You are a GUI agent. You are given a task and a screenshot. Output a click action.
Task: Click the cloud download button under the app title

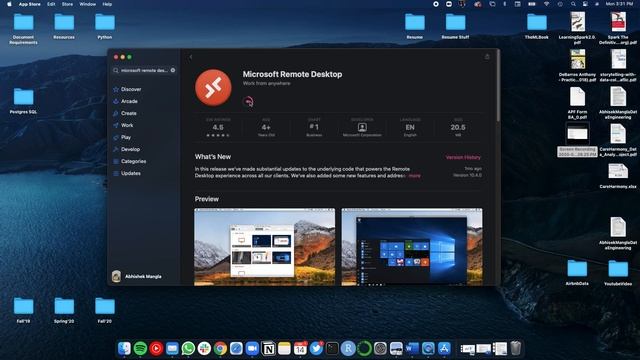[248, 101]
